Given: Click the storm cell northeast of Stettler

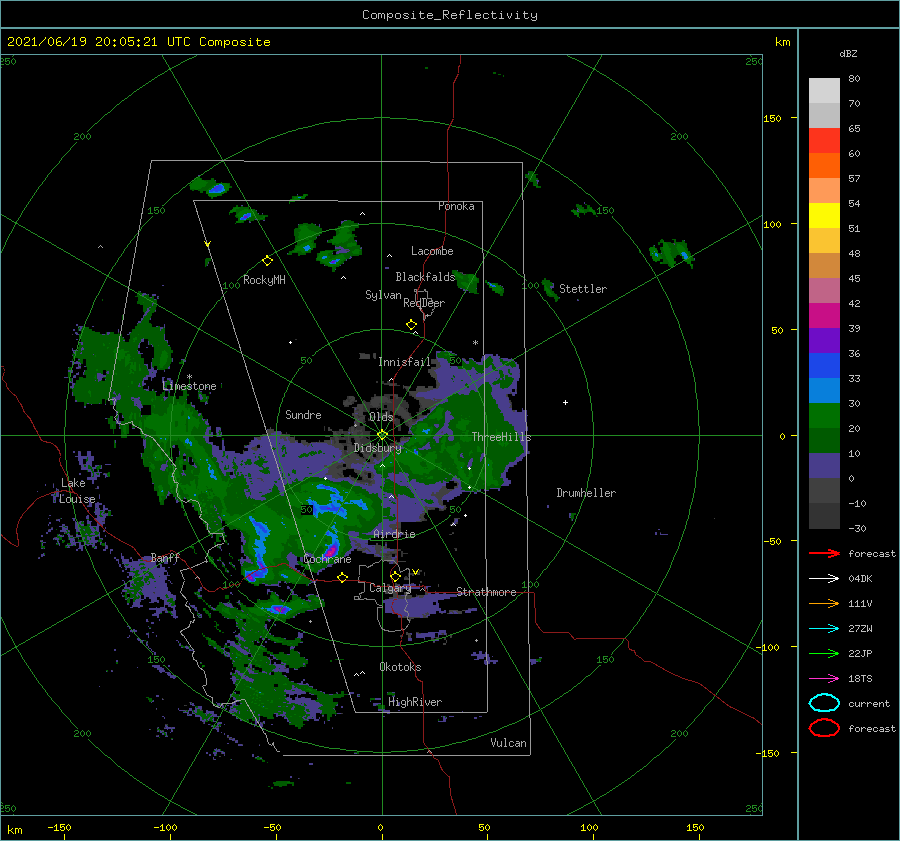Looking at the screenshot, I should tap(672, 253).
